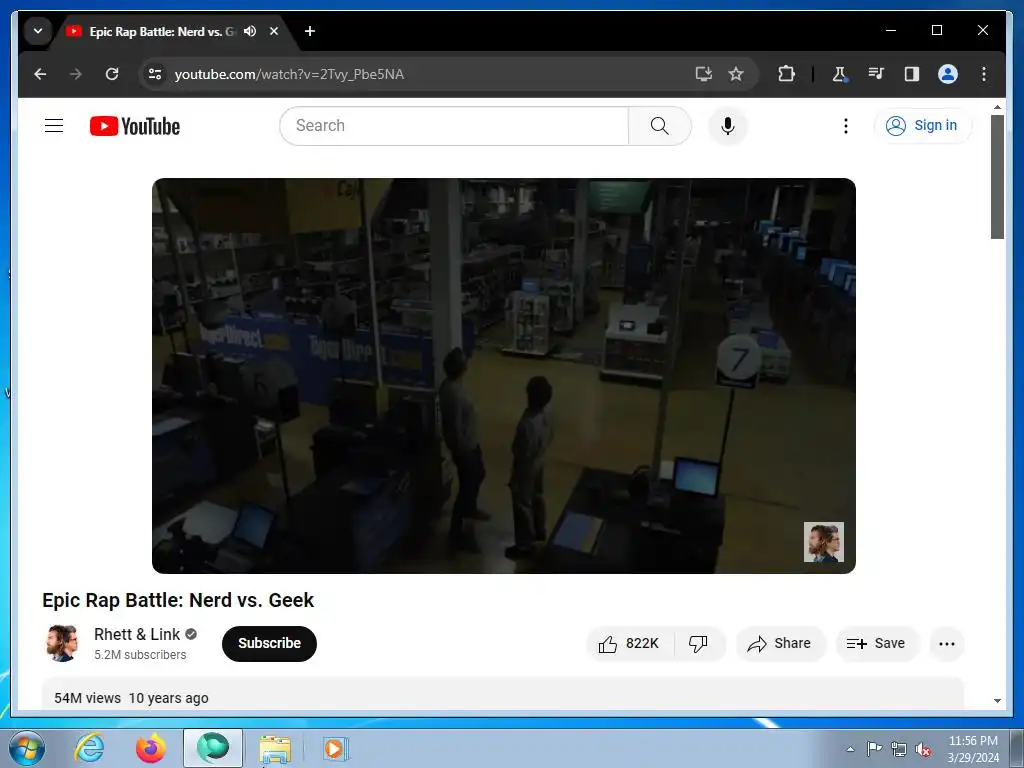Click the search magnifier button

(660, 126)
